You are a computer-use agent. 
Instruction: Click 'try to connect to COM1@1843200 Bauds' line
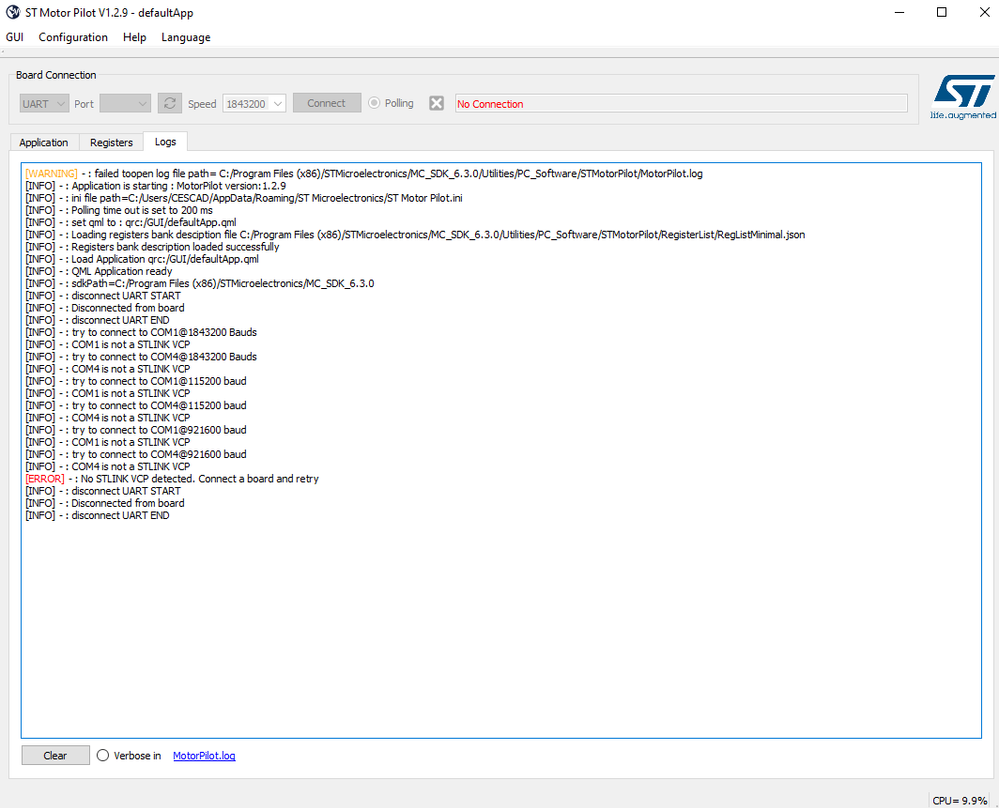coord(141,332)
